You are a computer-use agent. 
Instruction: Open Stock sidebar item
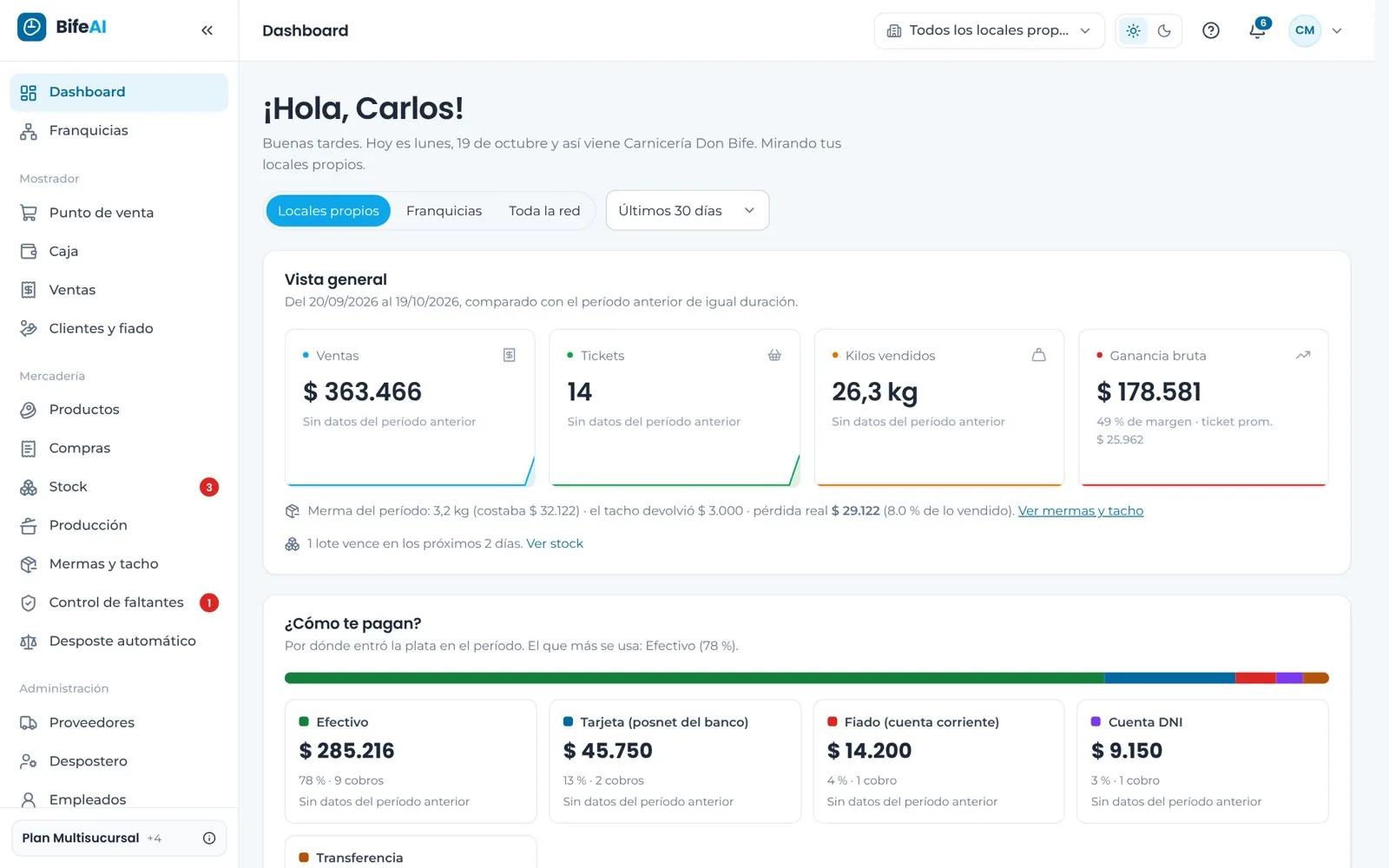[x=119, y=487]
